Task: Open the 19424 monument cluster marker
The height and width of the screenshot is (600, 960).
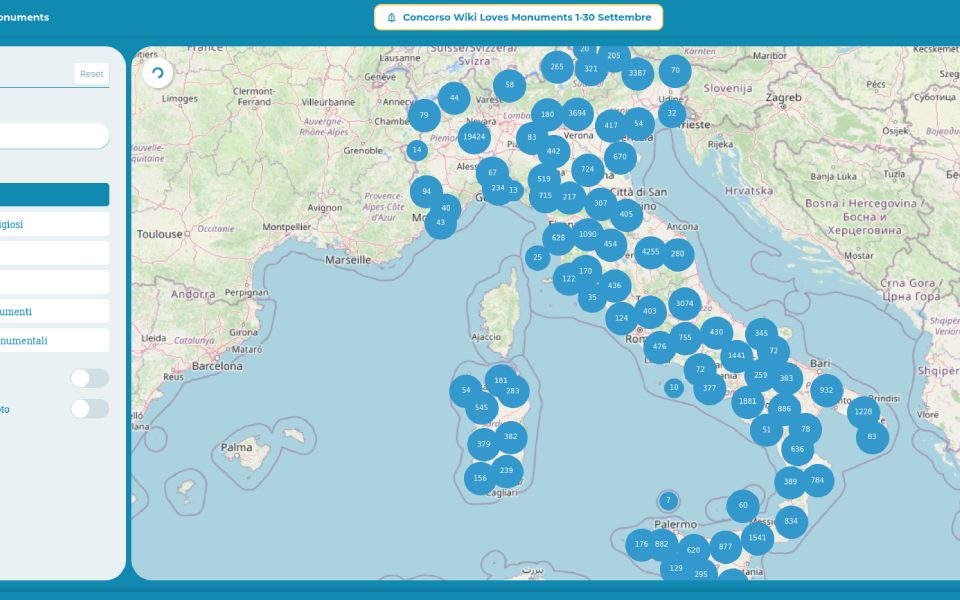Action: [x=474, y=137]
